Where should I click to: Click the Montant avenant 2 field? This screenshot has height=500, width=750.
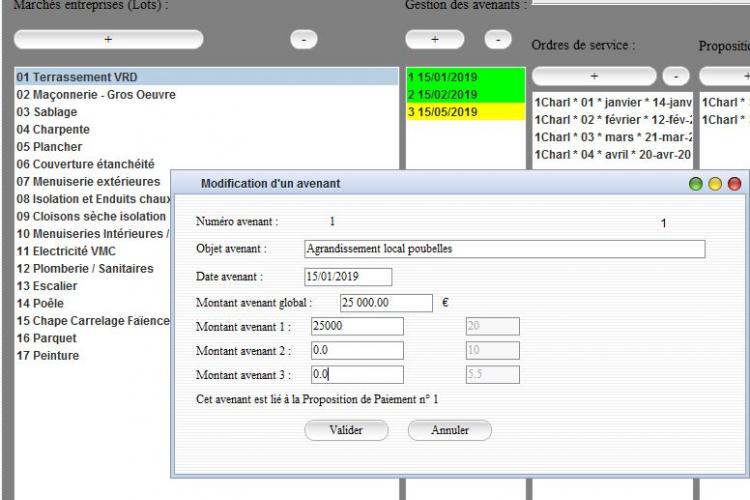[x=357, y=350]
